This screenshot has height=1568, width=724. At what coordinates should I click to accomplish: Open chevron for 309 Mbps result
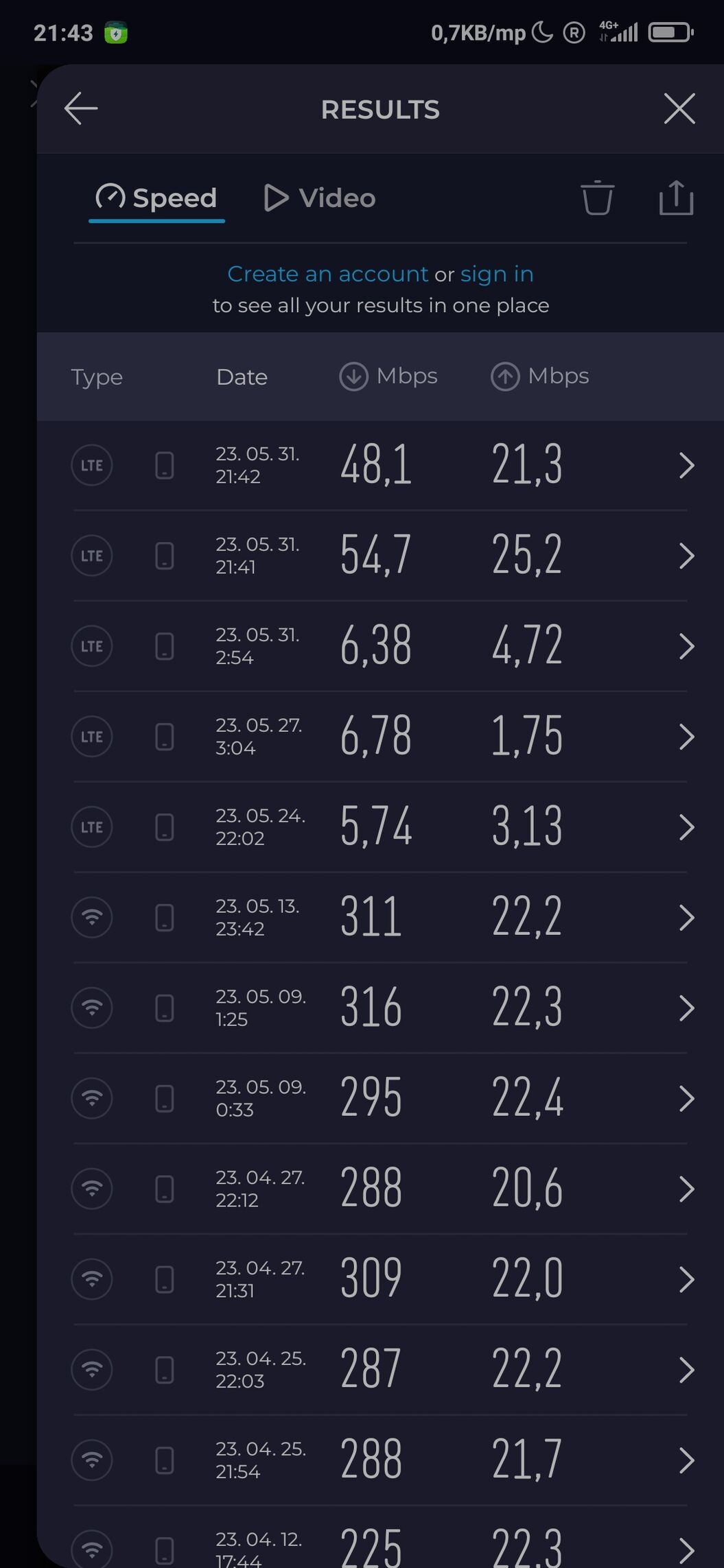point(686,1279)
